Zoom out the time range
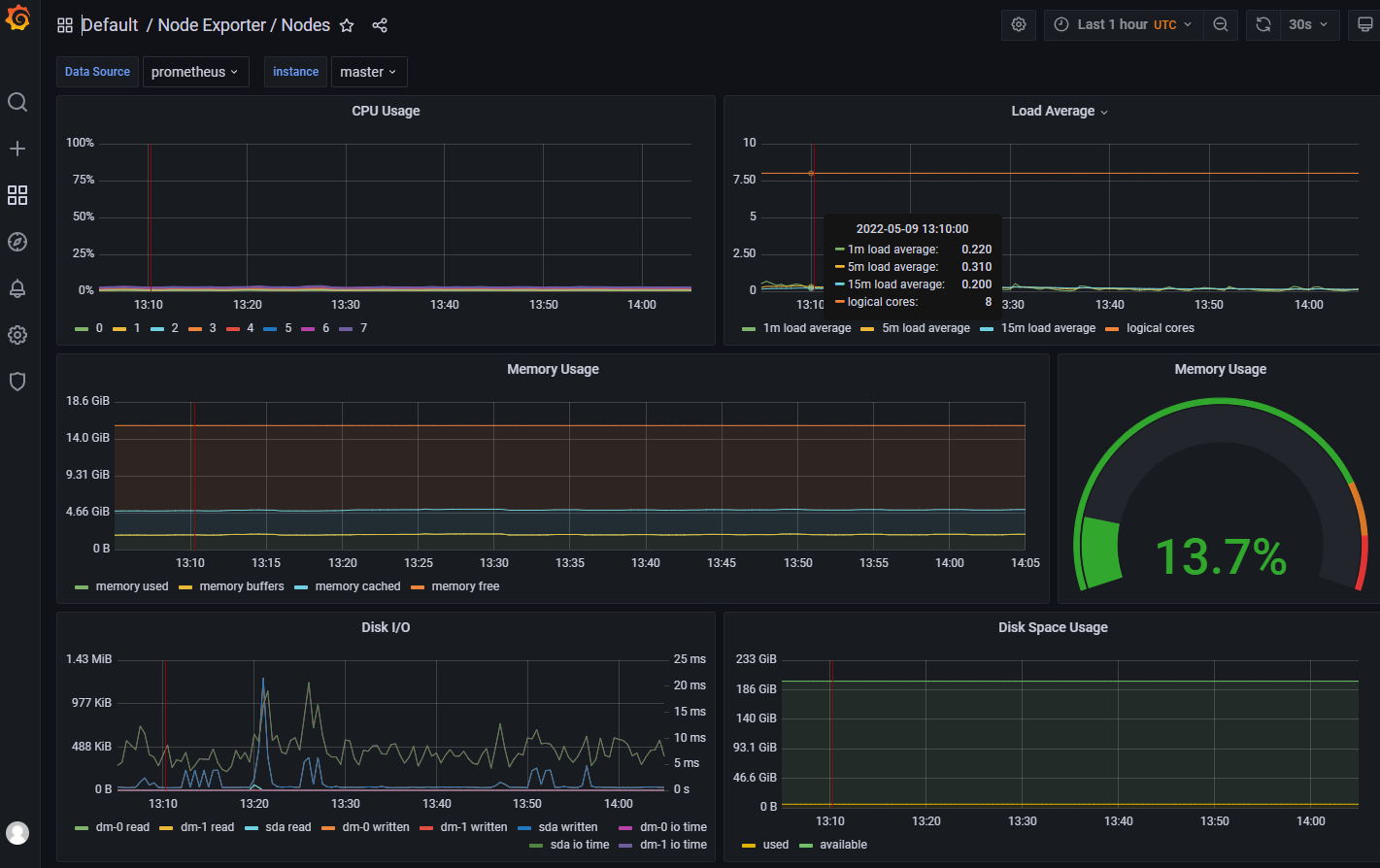Screen dimensions: 1380x868 tap(1221, 24)
